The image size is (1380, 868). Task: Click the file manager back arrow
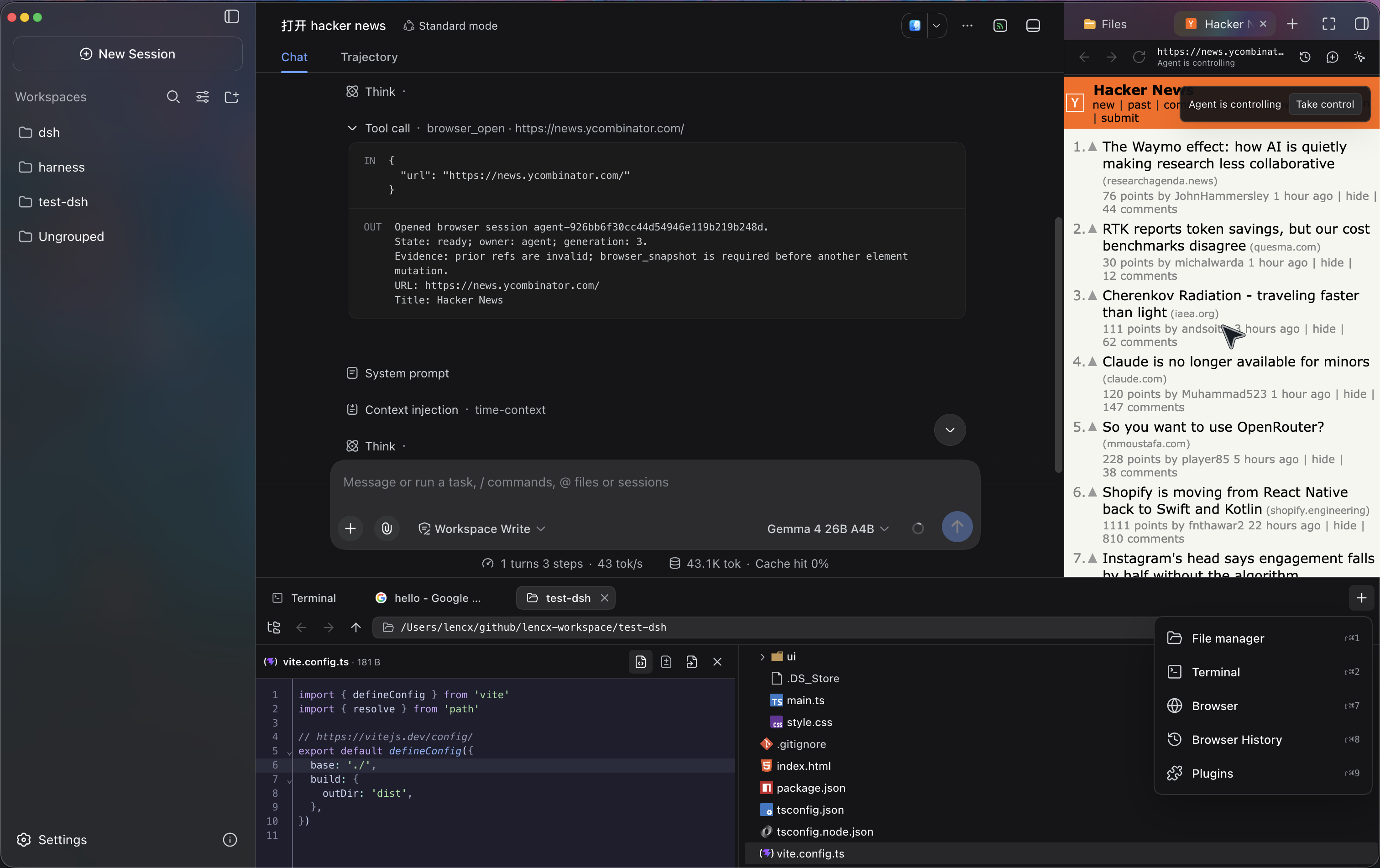tap(301, 627)
